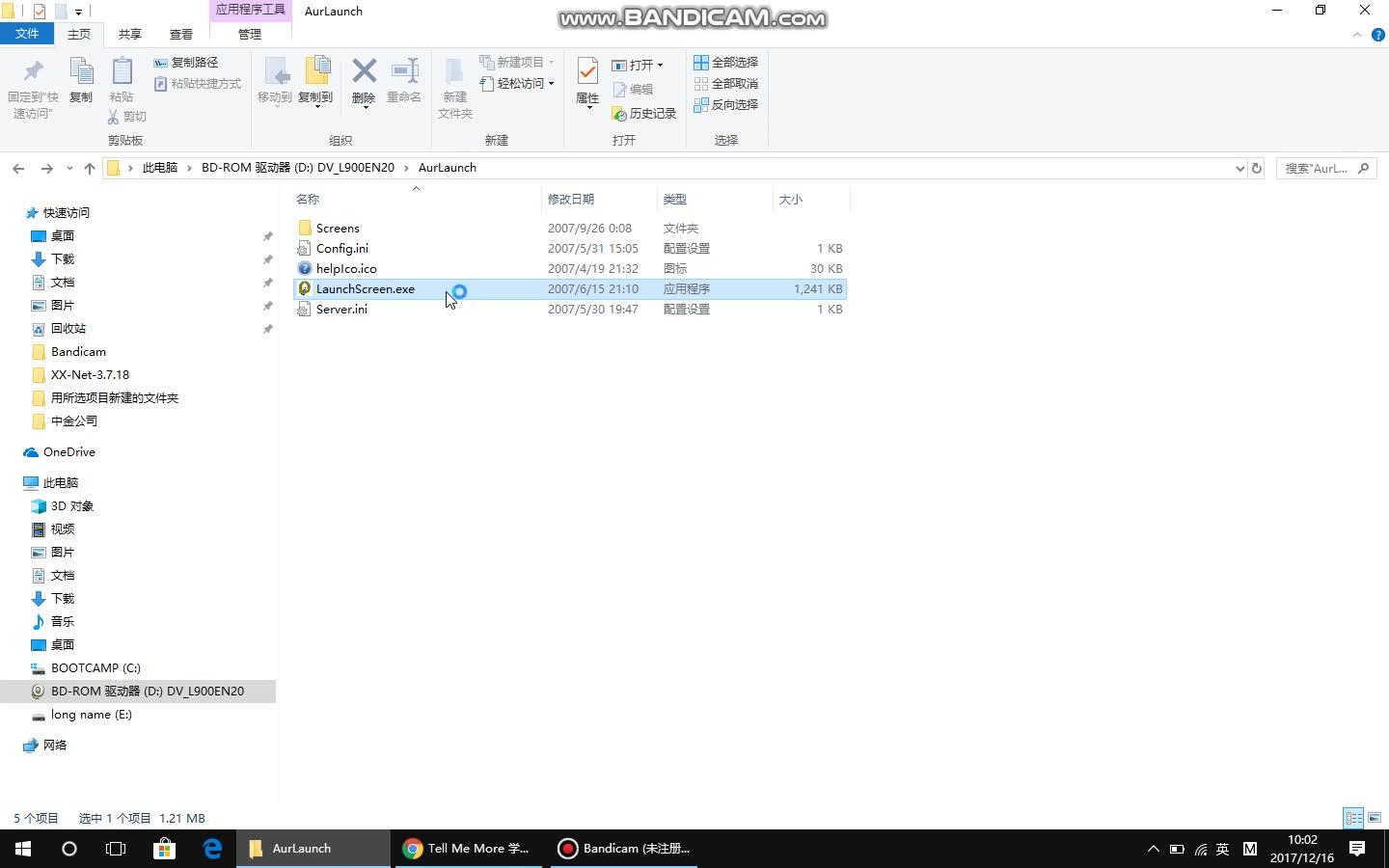The width and height of the screenshot is (1389, 868).
Task: Open Microsoft Store on the taskbar
Action: (x=164, y=849)
